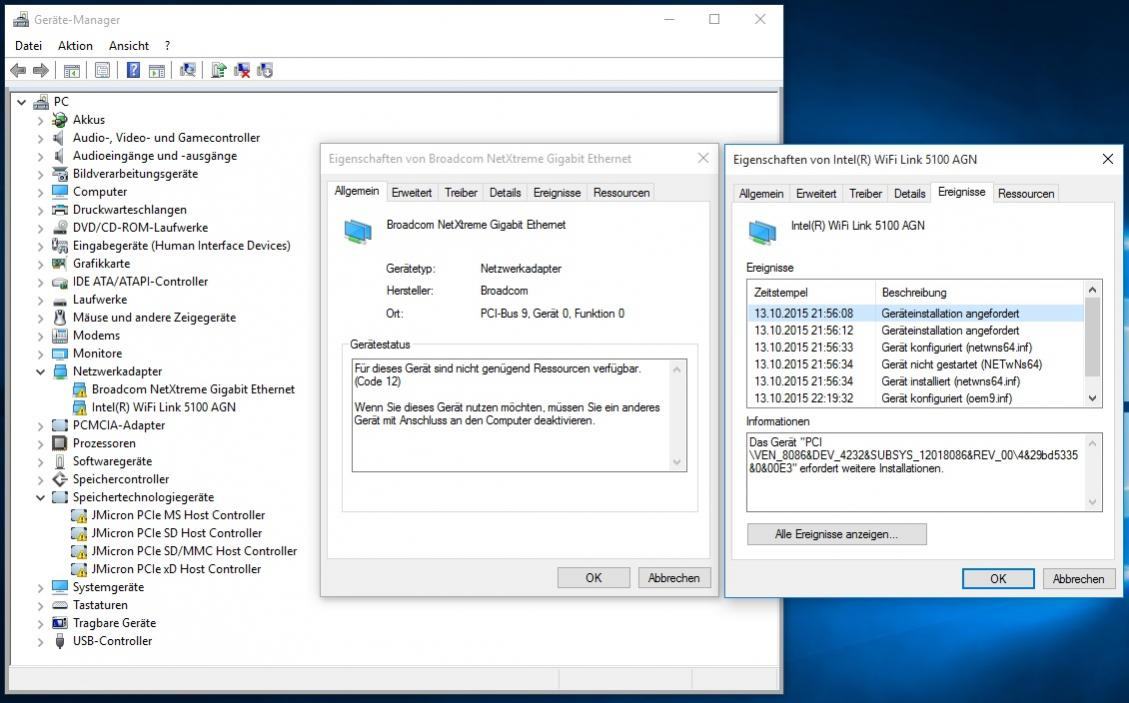Expand the Tragbare Geräte category
This screenshot has height=703, width=1129.
(40, 624)
